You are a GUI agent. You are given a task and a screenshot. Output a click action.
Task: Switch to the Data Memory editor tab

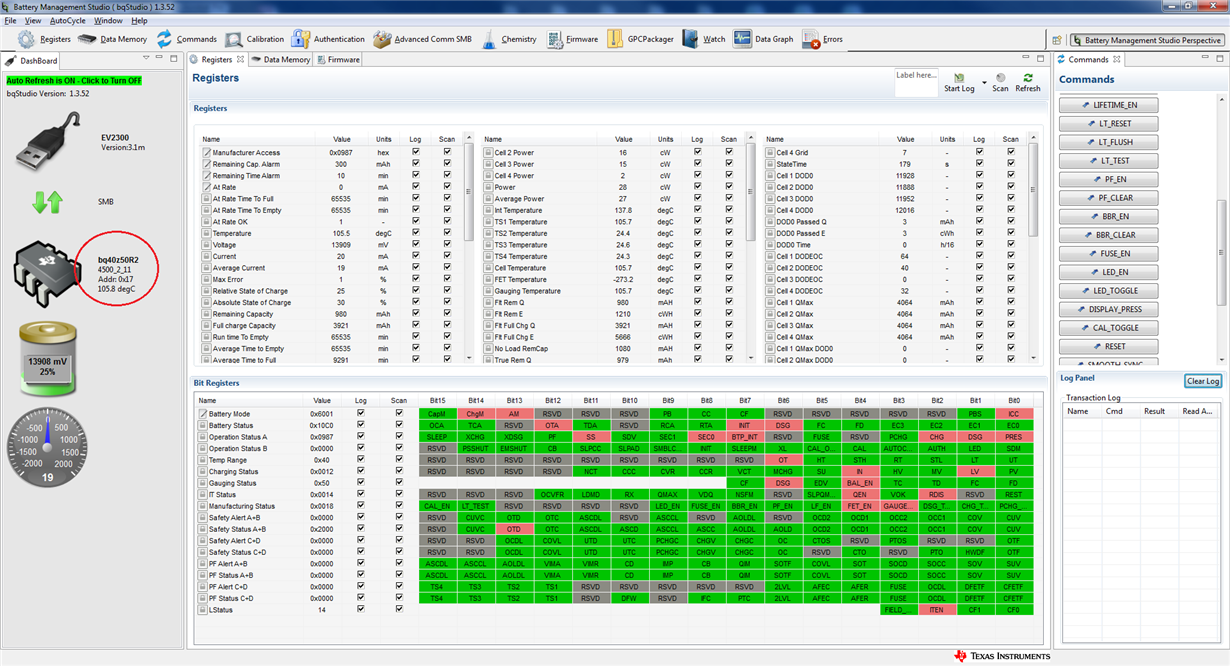(280, 60)
